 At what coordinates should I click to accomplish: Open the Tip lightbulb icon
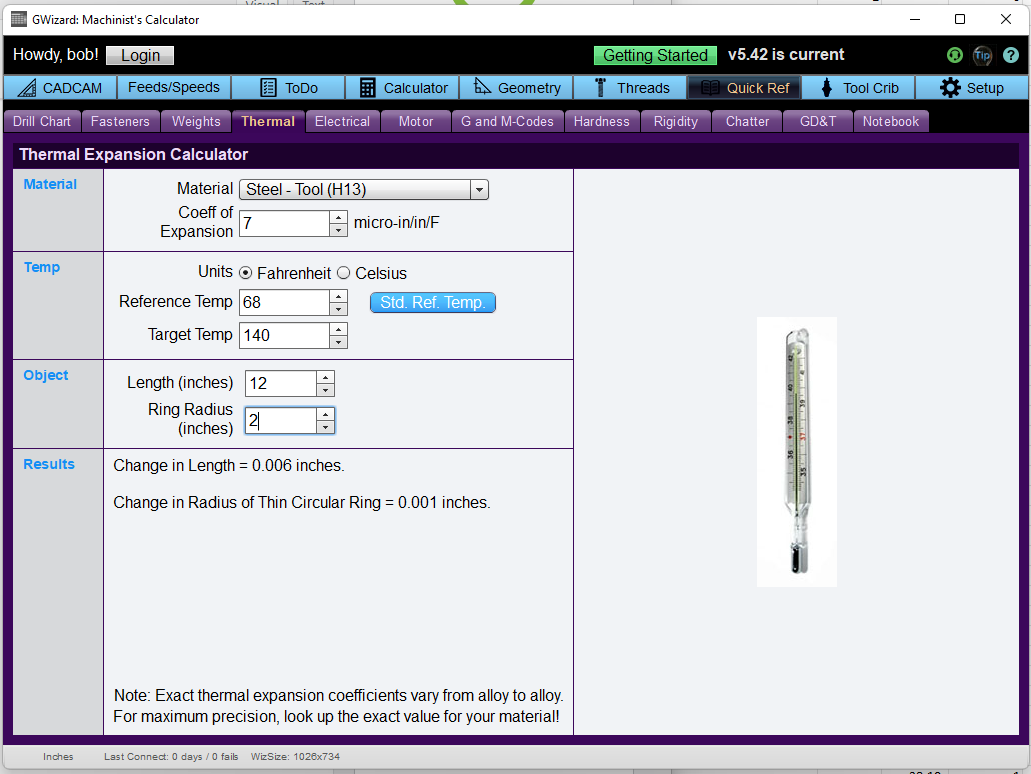(x=982, y=55)
